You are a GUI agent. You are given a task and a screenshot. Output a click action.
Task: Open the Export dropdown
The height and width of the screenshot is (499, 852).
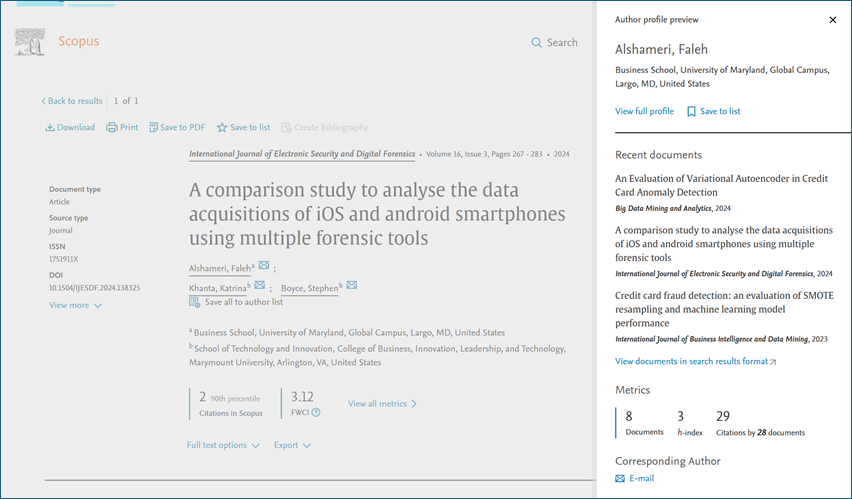click(292, 445)
